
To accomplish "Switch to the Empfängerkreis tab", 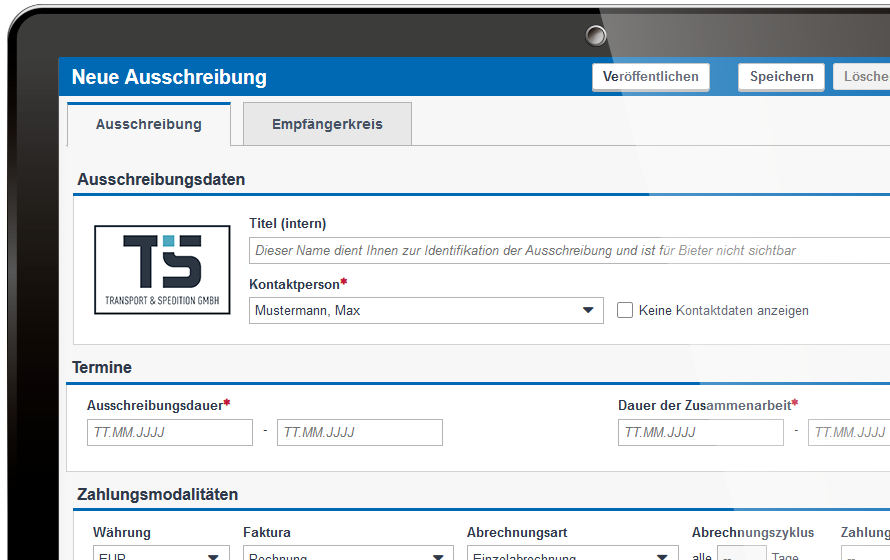I will pos(327,125).
